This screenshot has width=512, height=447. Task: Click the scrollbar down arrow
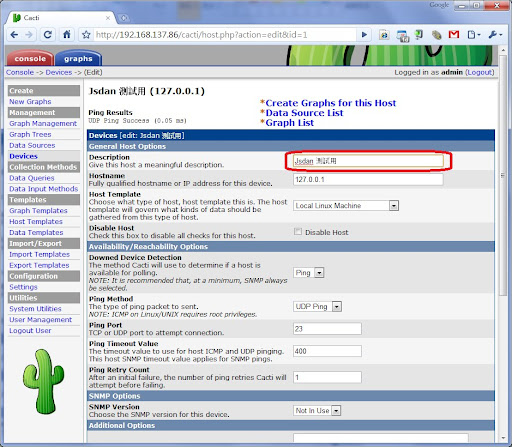[x=503, y=438]
